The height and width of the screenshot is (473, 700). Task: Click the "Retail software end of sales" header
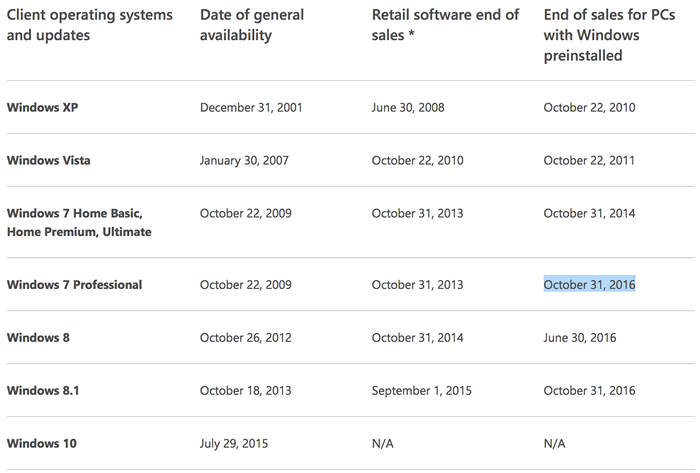(445, 25)
